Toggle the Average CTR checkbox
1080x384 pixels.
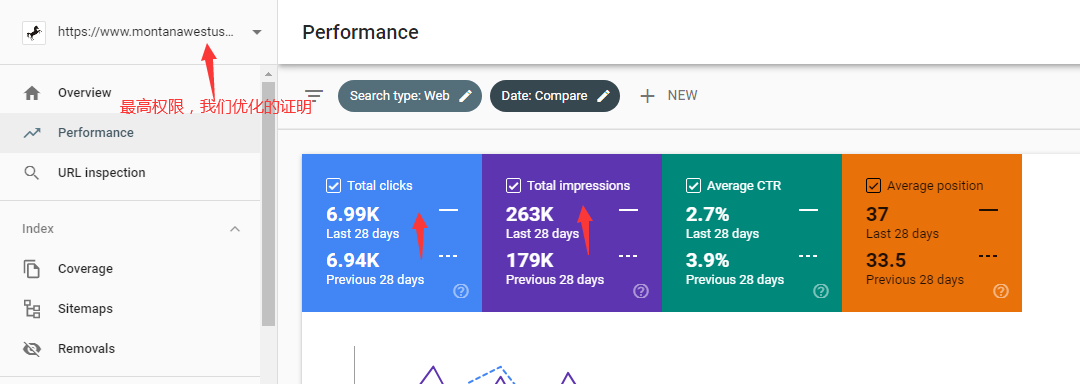[x=693, y=185]
